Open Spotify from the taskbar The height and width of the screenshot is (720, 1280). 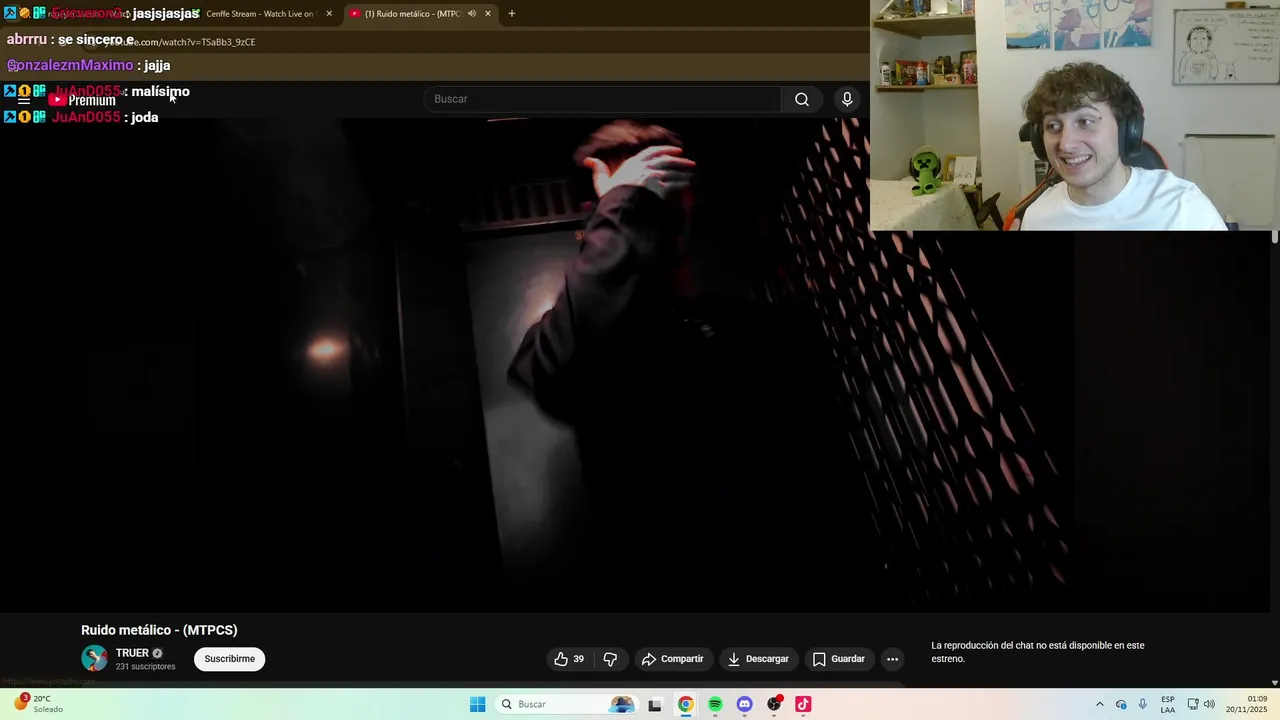tap(715, 704)
